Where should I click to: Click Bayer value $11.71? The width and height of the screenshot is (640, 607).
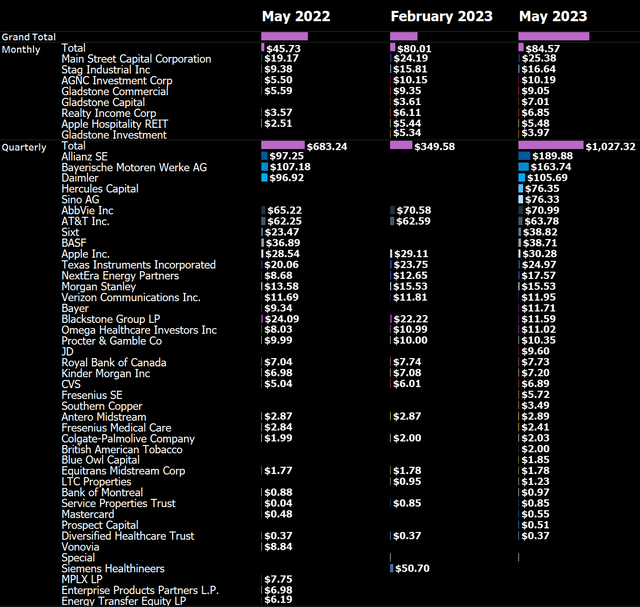tap(538, 308)
